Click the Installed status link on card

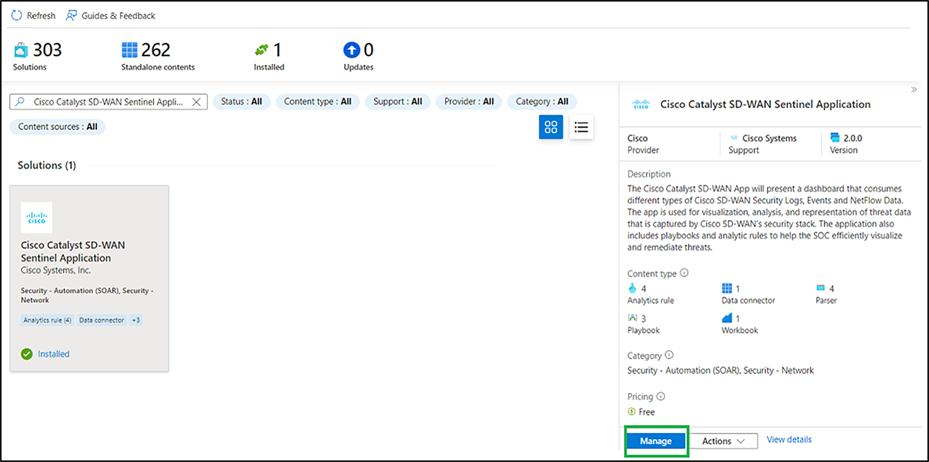54,354
